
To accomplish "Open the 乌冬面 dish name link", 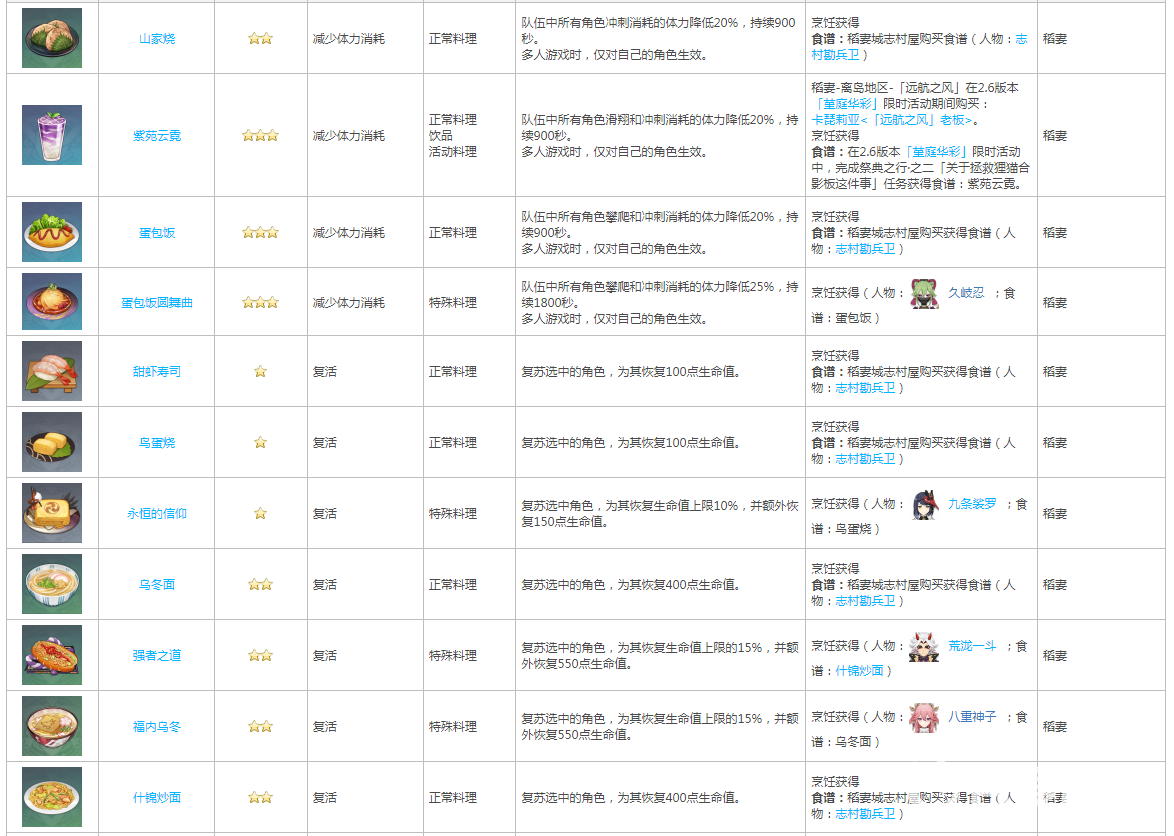I will tap(157, 585).
